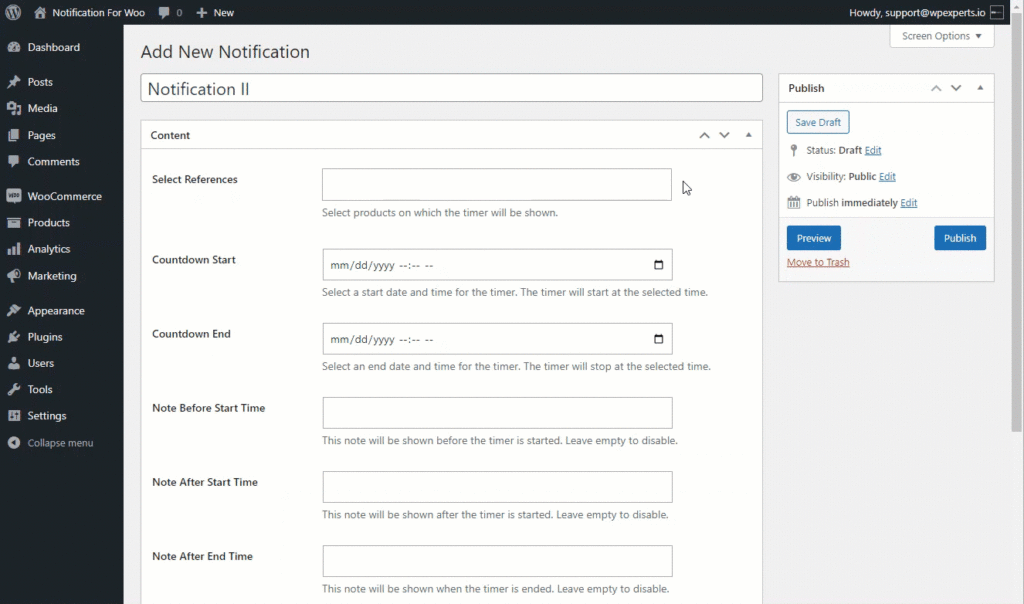Screen dimensions: 1024x604
Task: Click the user avatar icon at top right
Action: pyautogui.click(x=997, y=12)
